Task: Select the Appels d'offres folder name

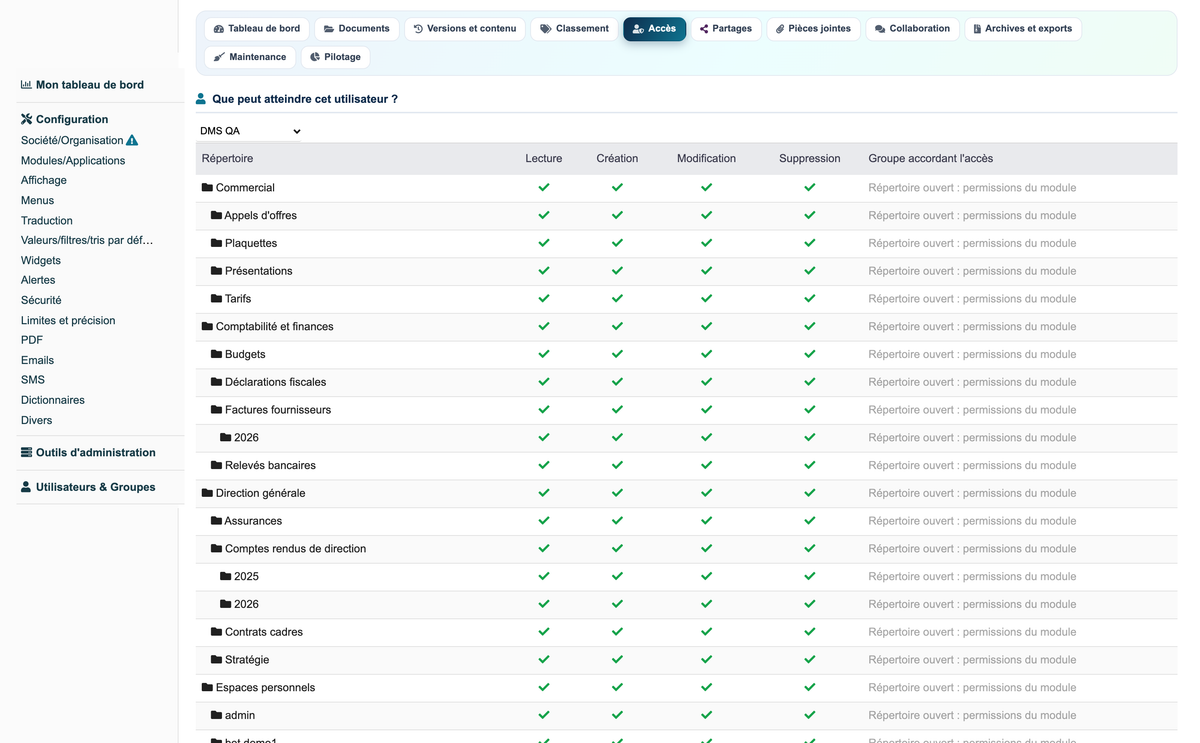Action: click(x=261, y=215)
